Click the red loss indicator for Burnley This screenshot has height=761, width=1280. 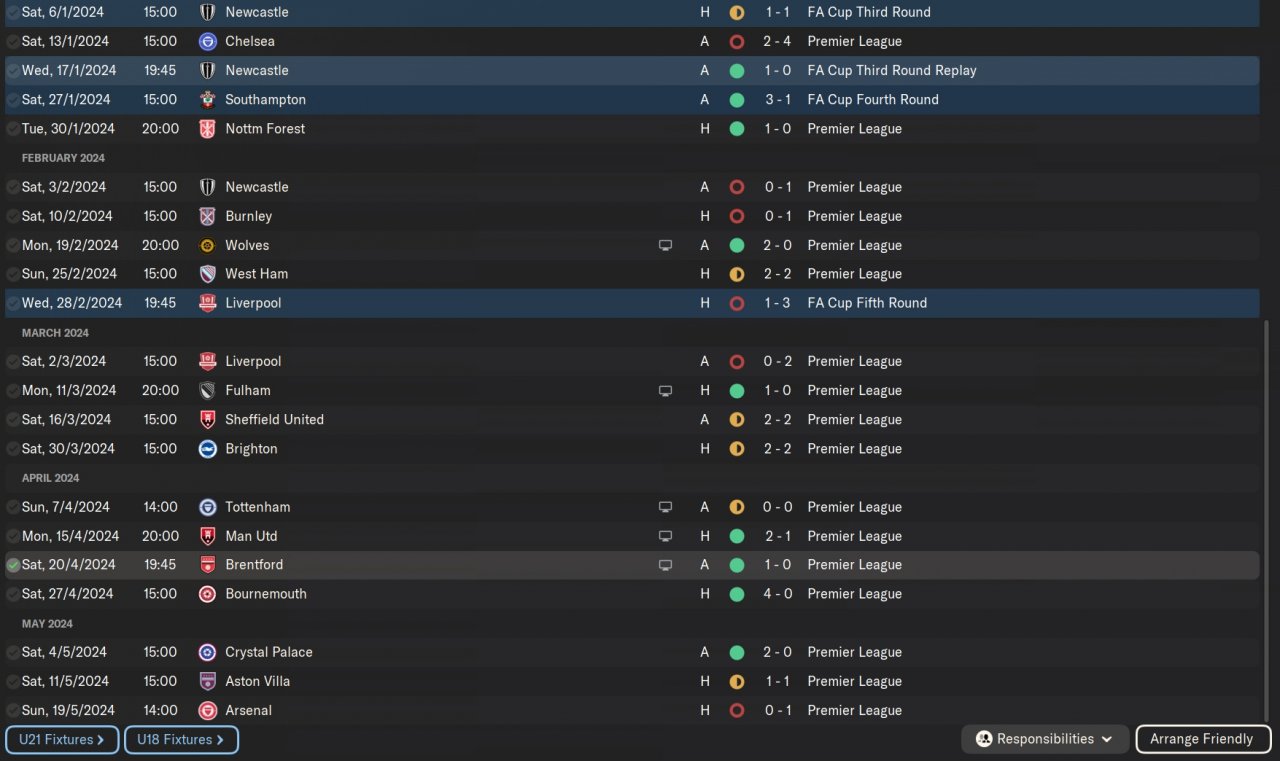tap(737, 216)
